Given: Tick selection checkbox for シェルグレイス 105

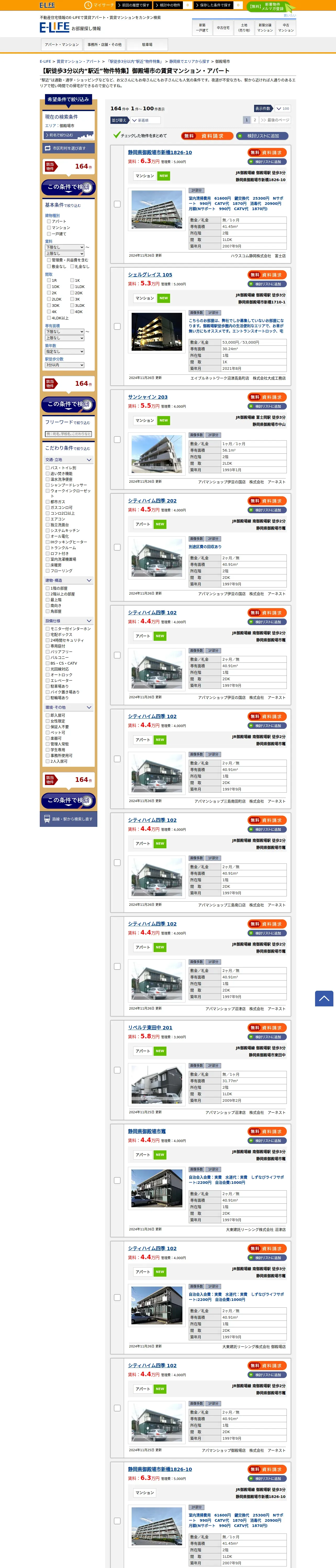Looking at the screenshot, I should tap(117, 326).
